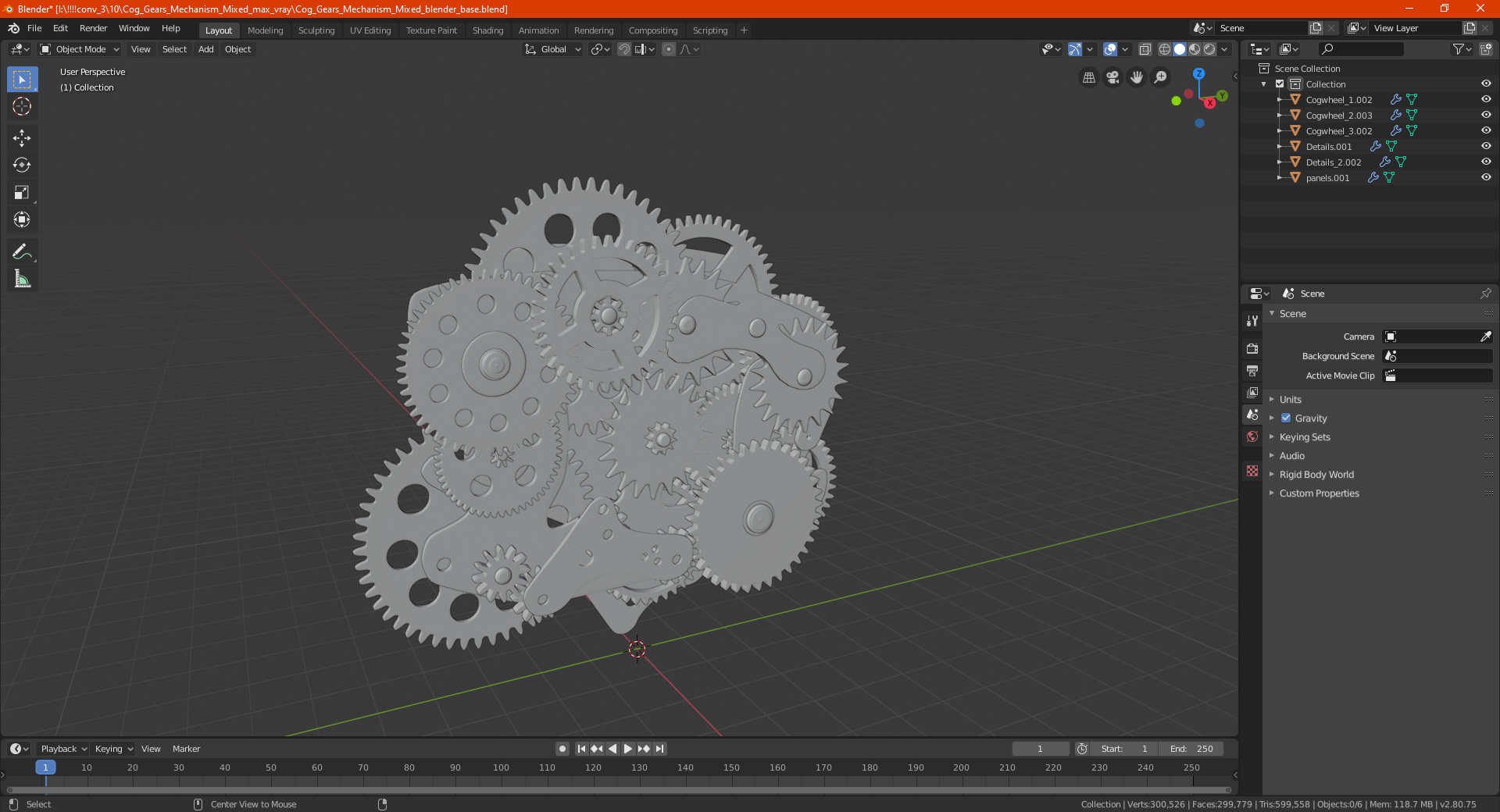Hide Cogwheel_1.002 in viewport
Image resolution: width=1500 pixels, height=812 pixels.
[1486, 99]
